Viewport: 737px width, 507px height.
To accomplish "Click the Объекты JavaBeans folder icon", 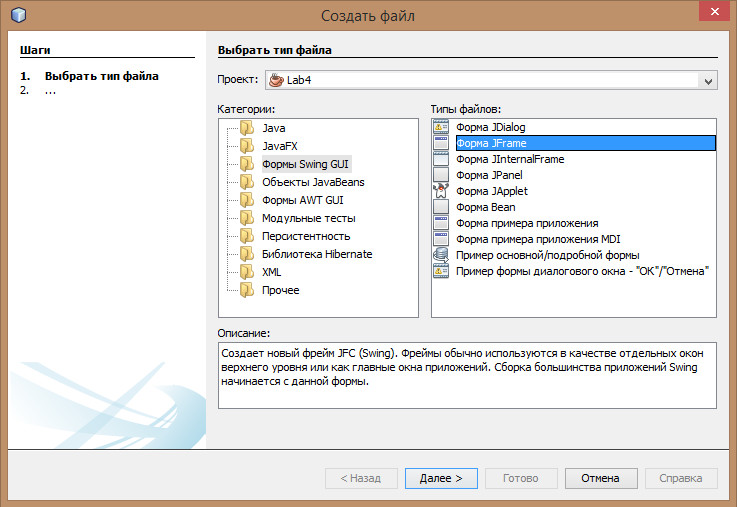I will (247, 182).
